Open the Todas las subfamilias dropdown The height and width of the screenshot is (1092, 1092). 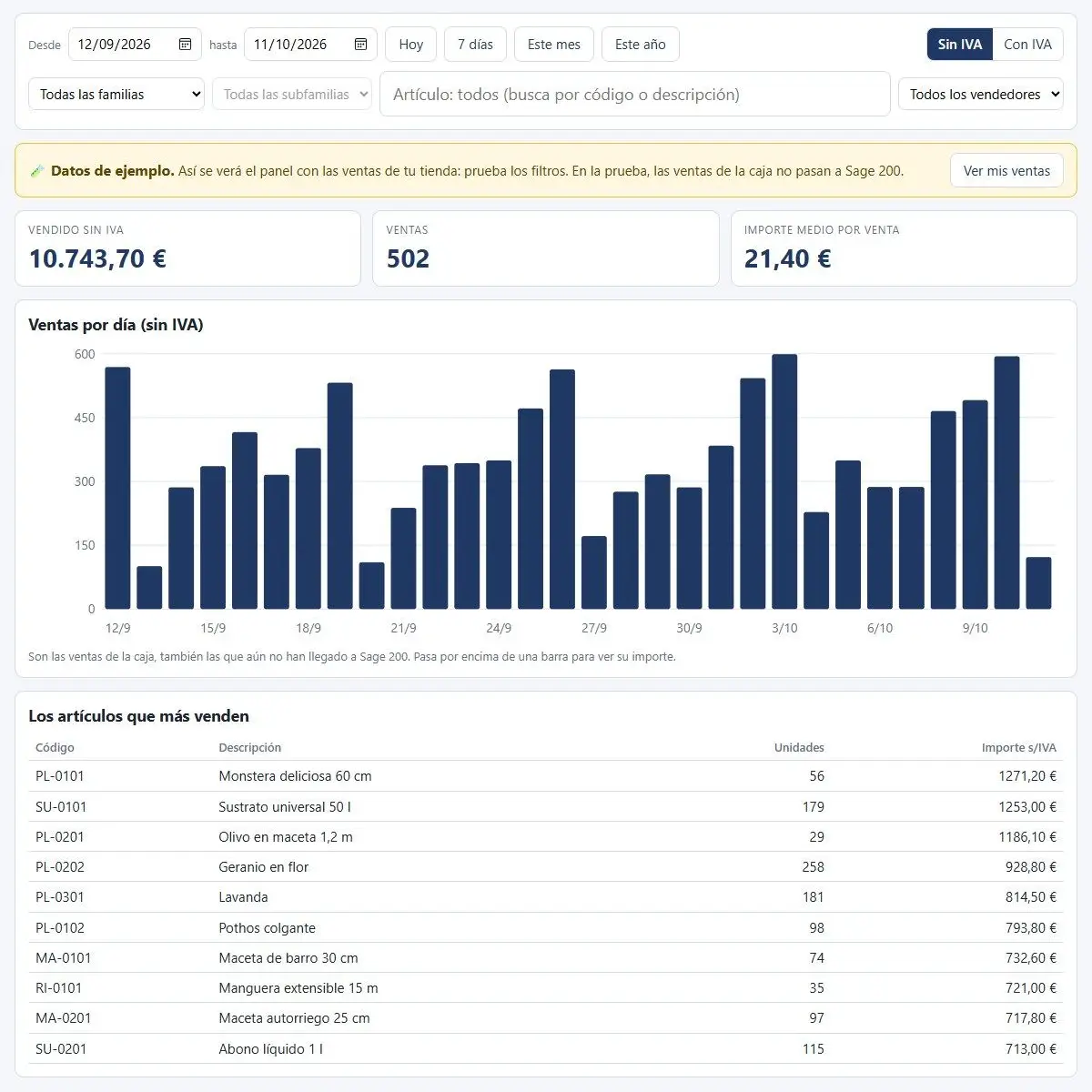[292, 94]
